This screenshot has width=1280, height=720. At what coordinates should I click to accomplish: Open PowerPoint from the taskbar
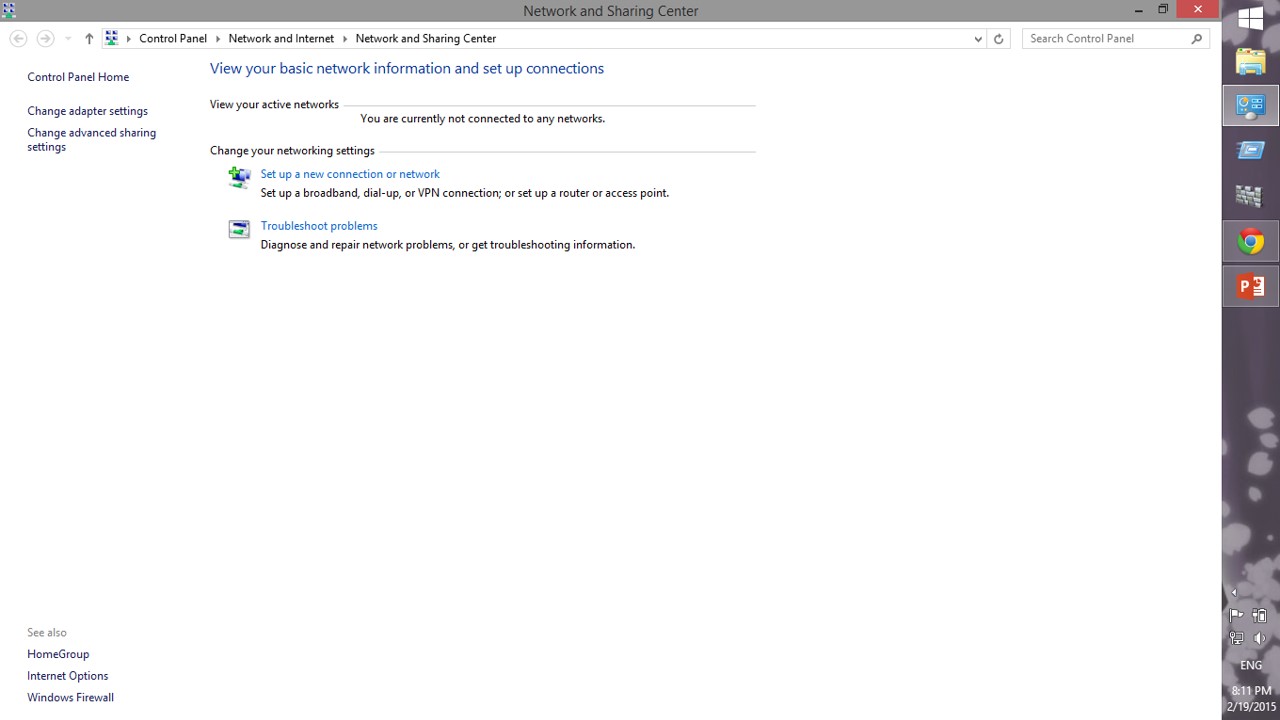coord(1250,287)
